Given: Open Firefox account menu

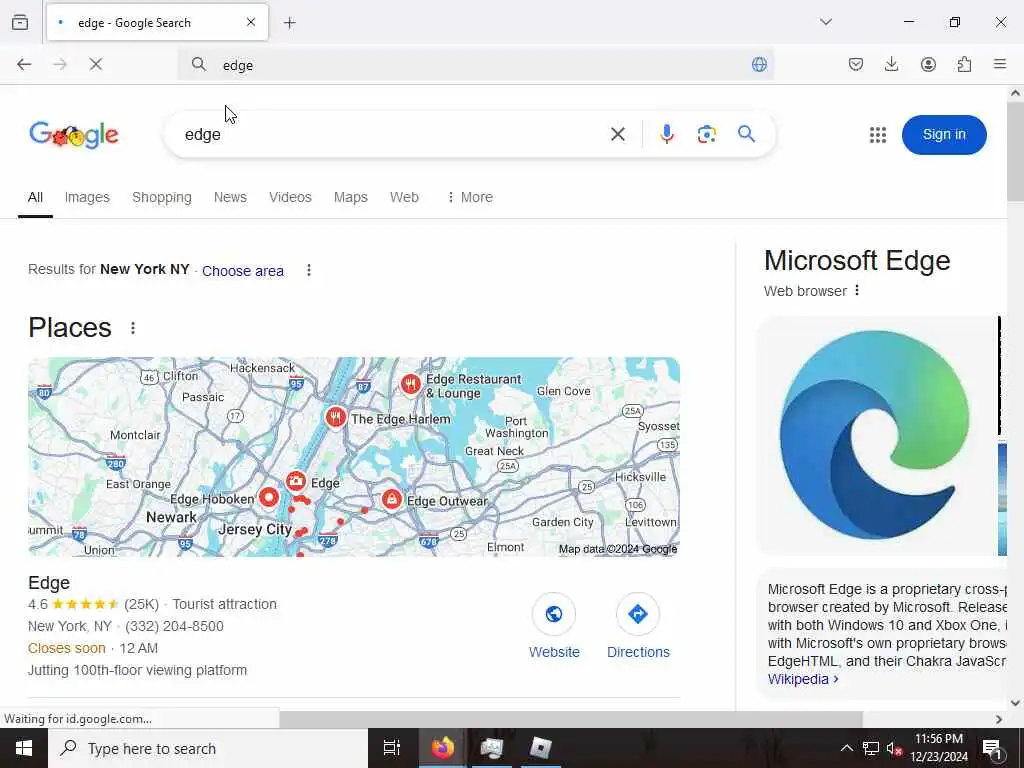Looking at the screenshot, I should [928, 64].
